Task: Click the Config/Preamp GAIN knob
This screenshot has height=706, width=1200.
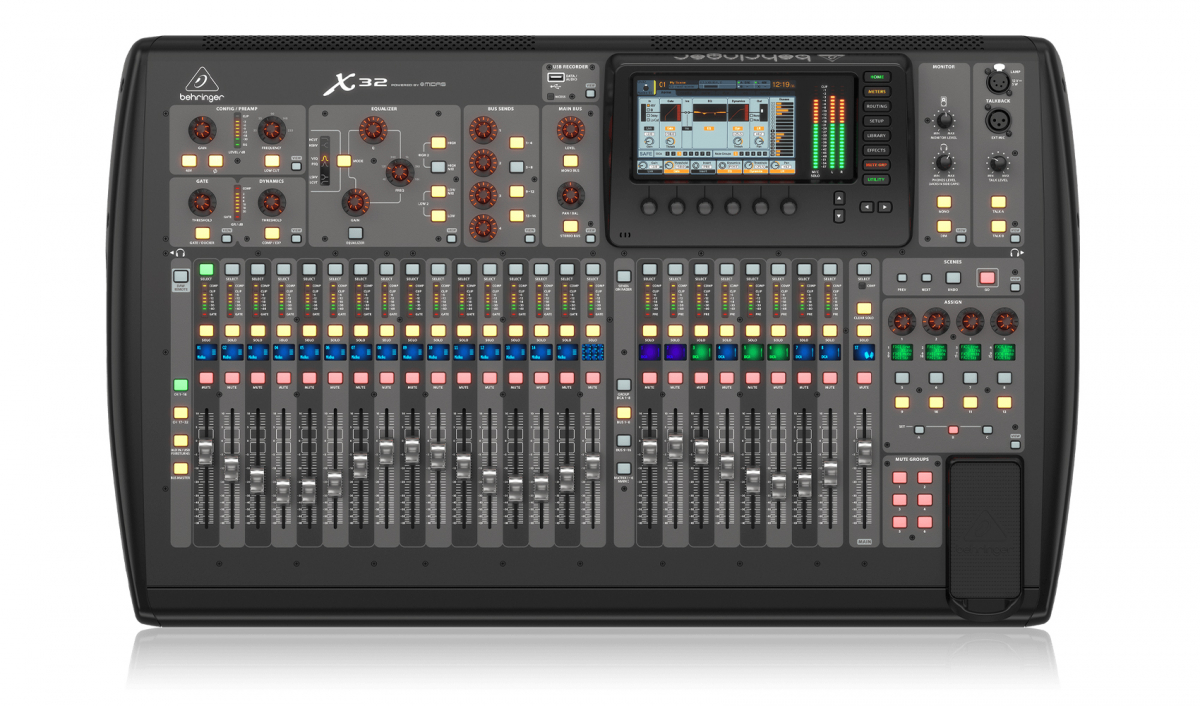Action: [202, 128]
